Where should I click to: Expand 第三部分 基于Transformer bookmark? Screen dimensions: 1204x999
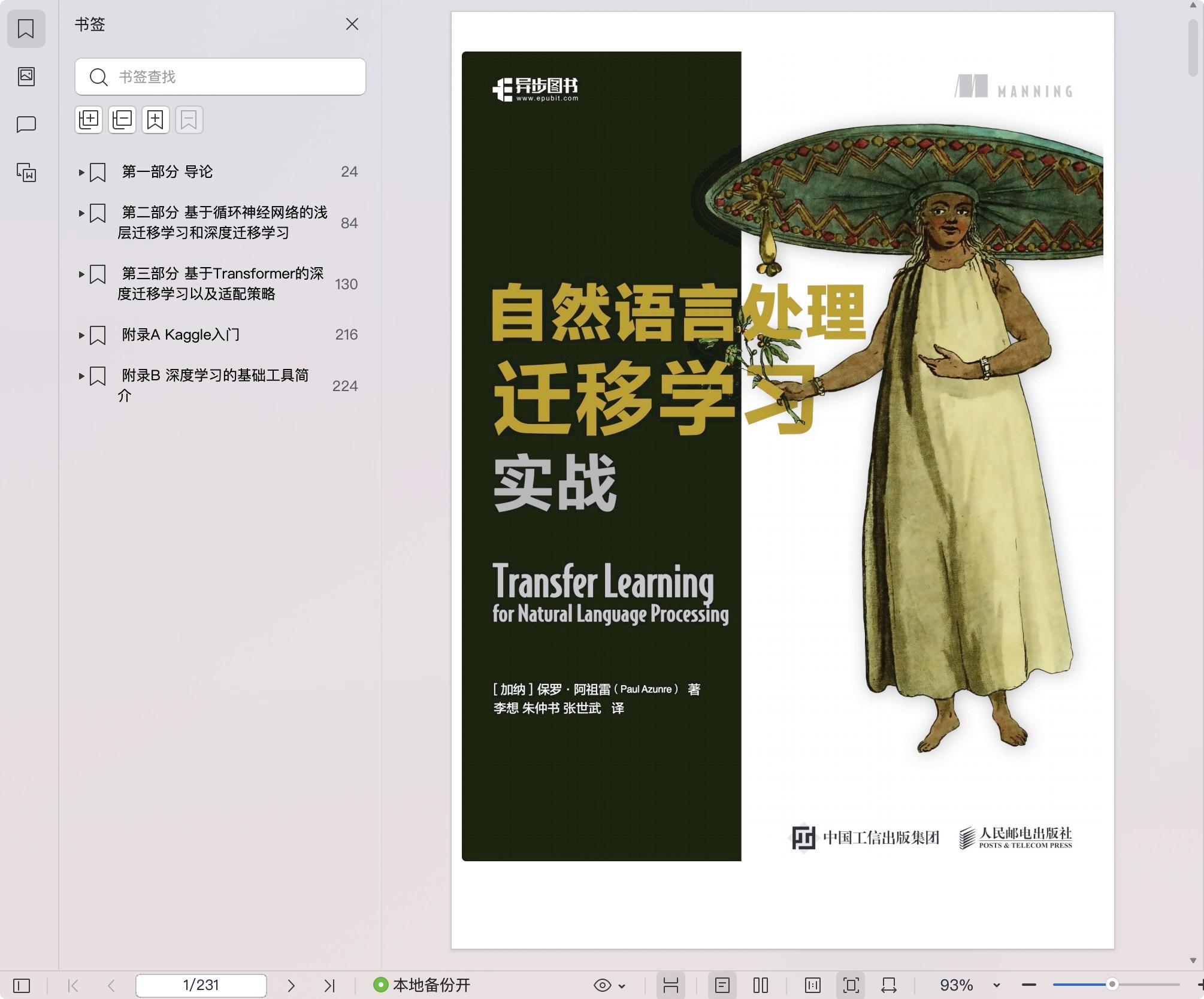click(81, 274)
